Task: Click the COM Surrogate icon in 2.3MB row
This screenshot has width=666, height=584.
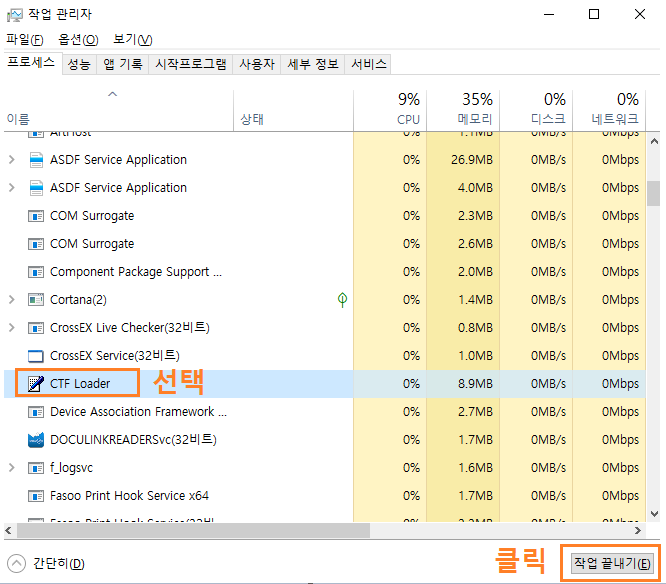Action: 36,216
